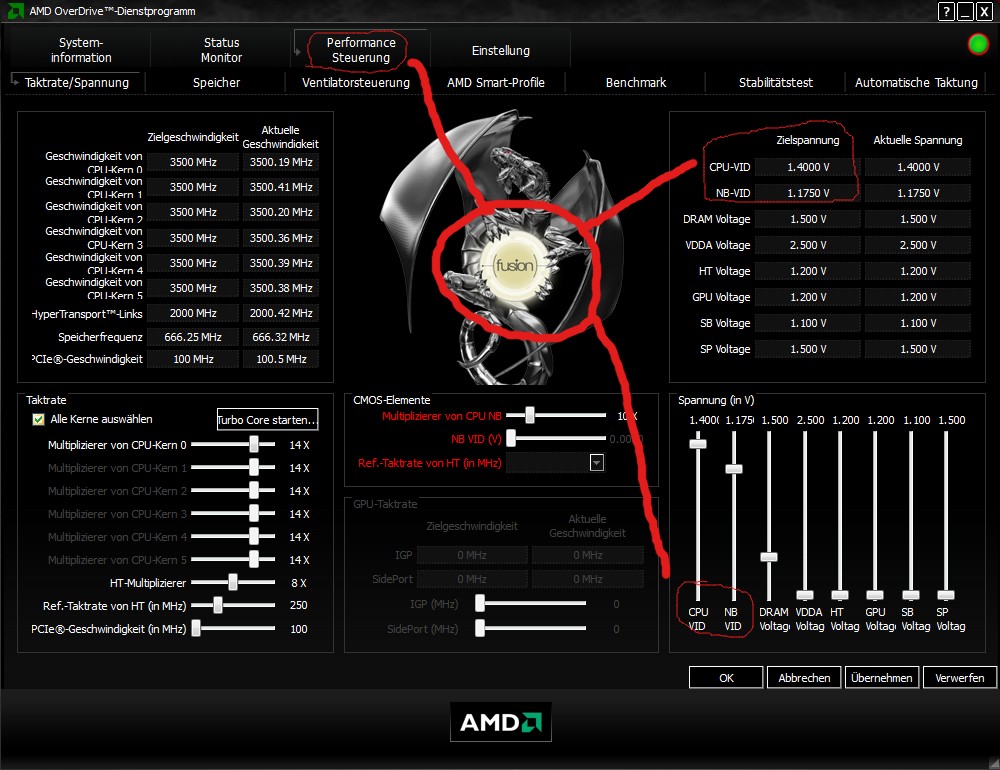Image resolution: width=1000 pixels, height=770 pixels.
Task: Click PCIe-Geschwindigkeit slider handle
Action: click(196, 628)
